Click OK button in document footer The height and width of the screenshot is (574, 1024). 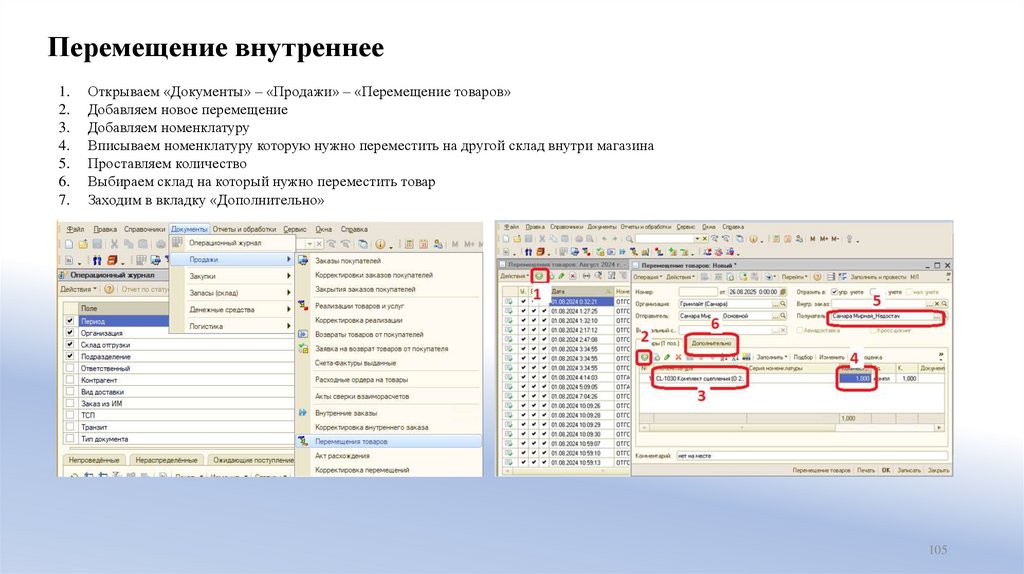(x=886, y=470)
